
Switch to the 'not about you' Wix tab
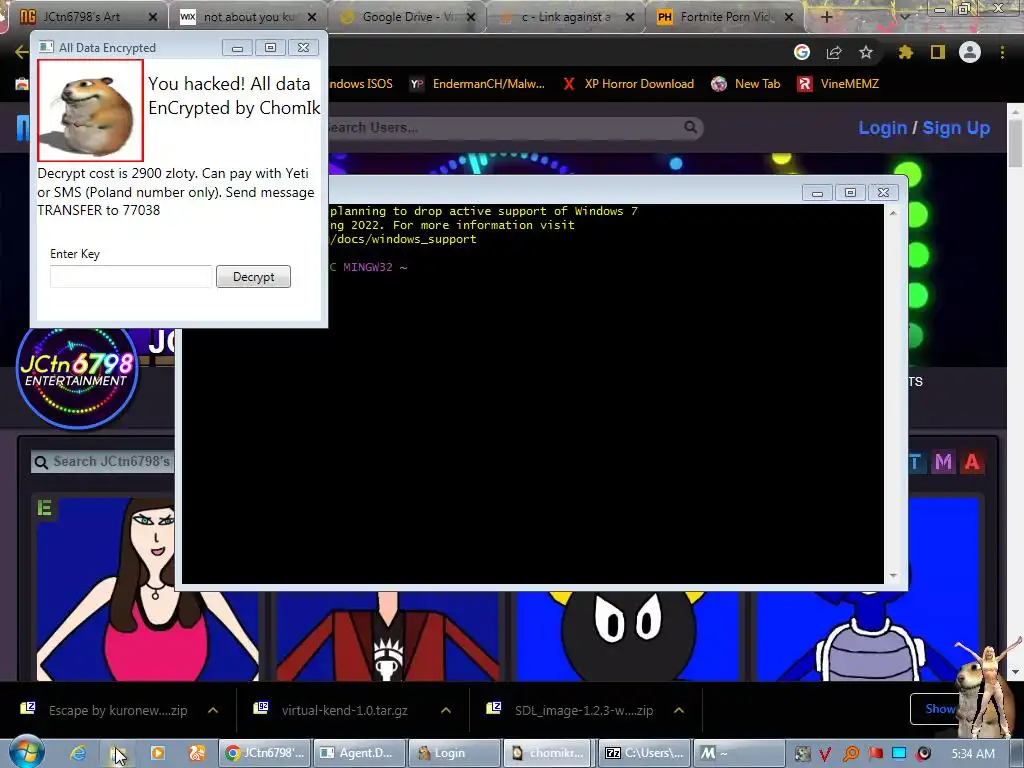coord(249,17)
